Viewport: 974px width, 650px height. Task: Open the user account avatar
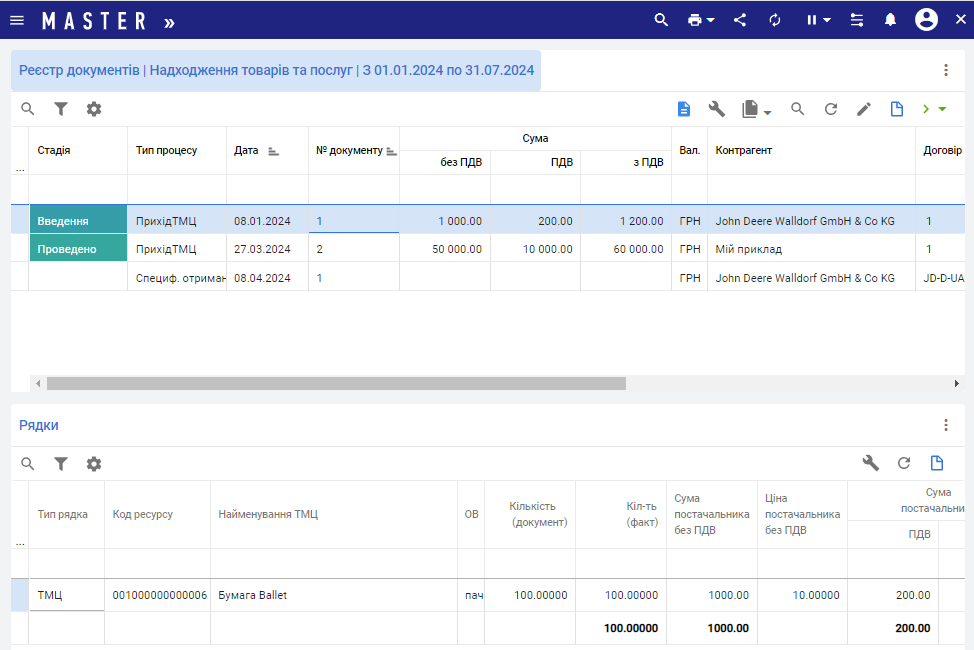click(926, 20)
